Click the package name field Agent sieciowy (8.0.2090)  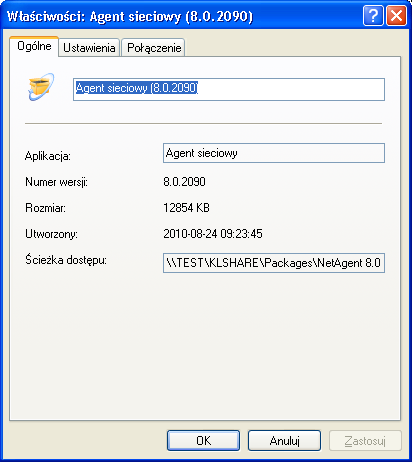tap(229, 89)
